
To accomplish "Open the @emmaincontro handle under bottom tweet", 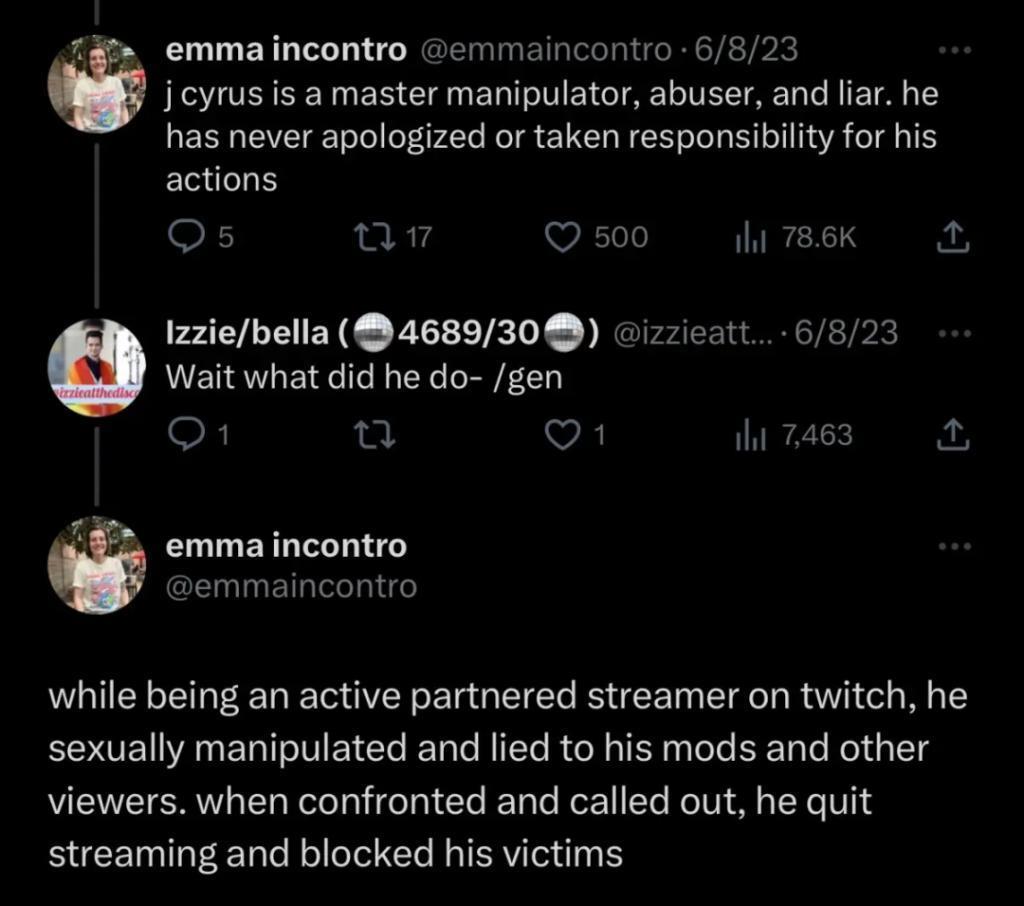I will 290,586.
